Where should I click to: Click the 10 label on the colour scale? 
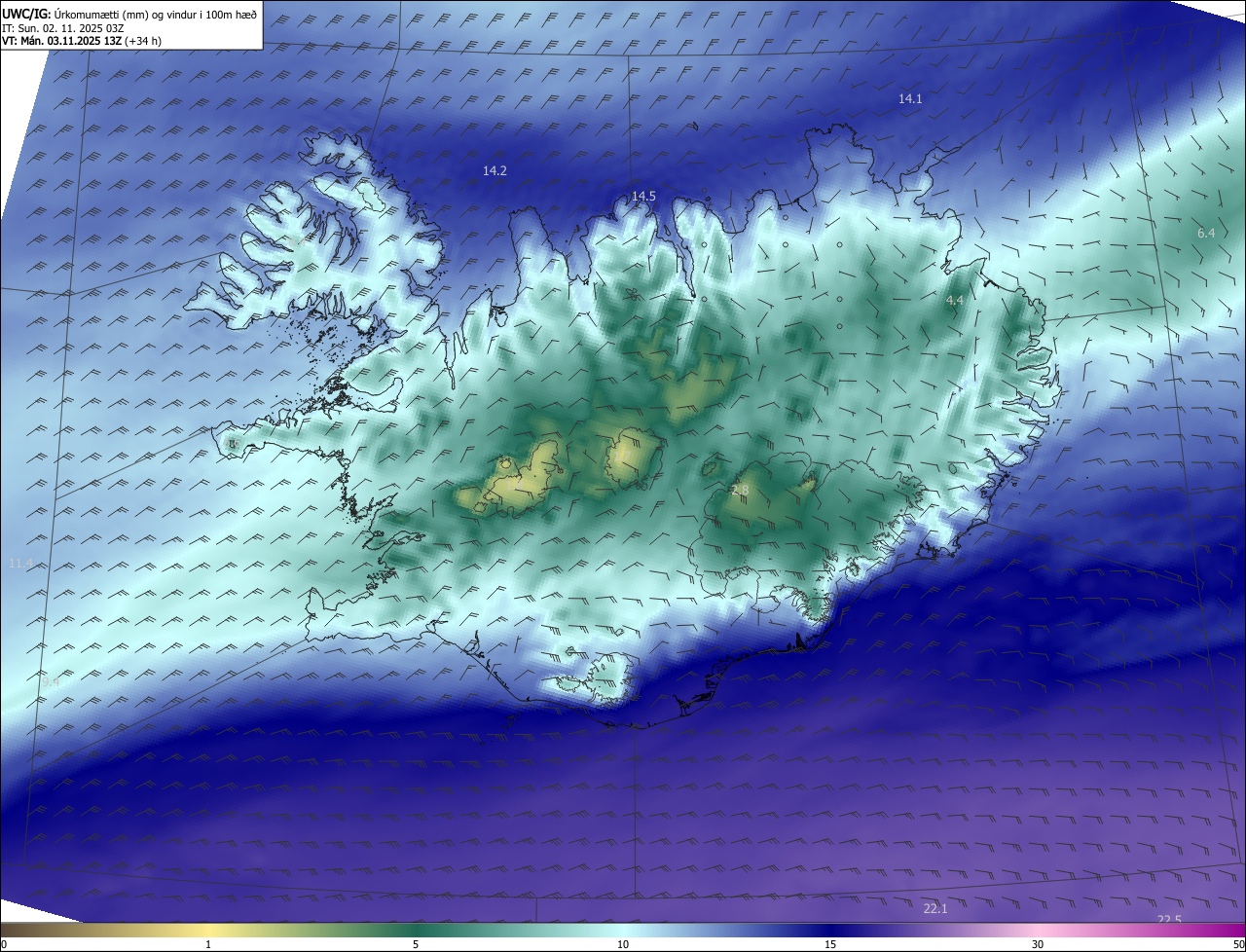click(623, 944)
